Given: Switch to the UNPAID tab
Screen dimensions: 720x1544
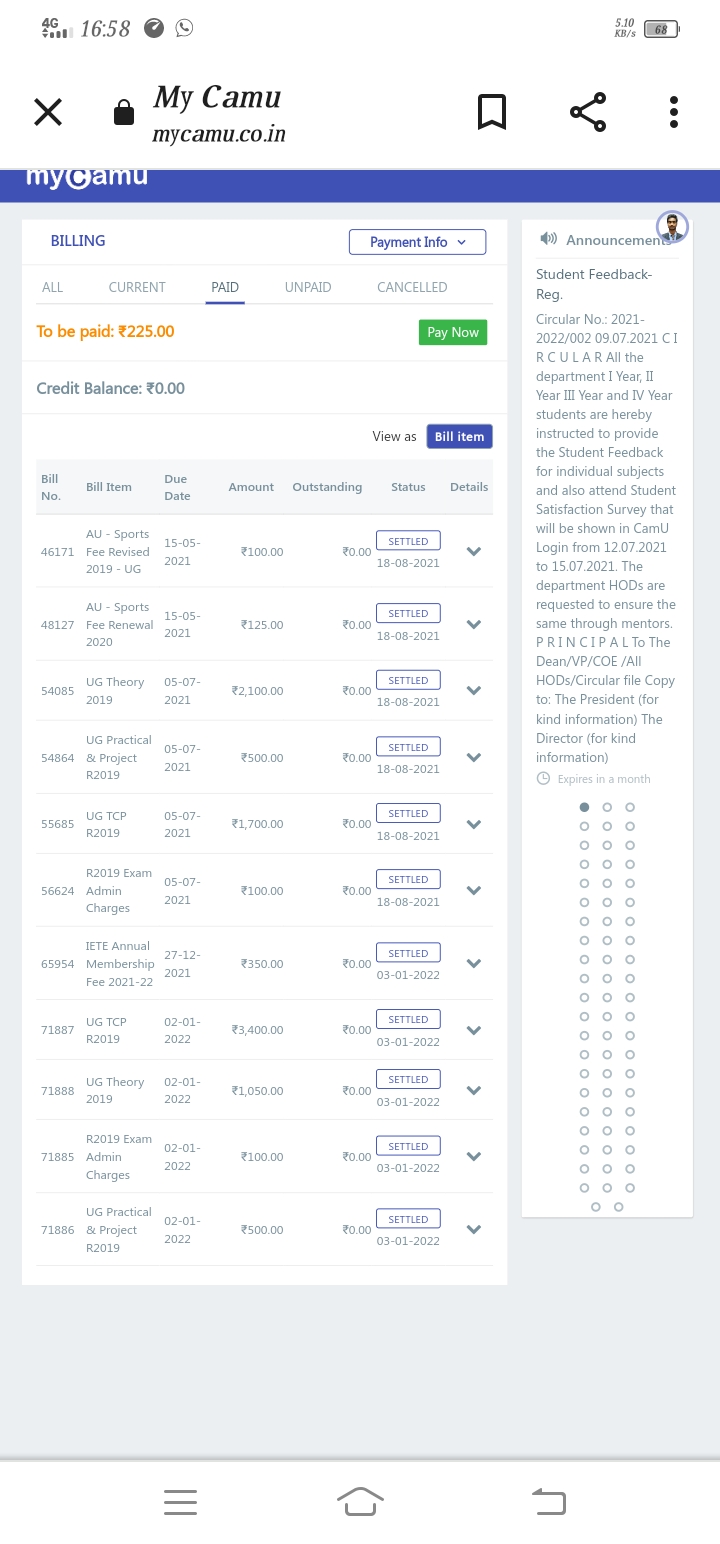Looking at the screenshot, I should pos(308,287).
